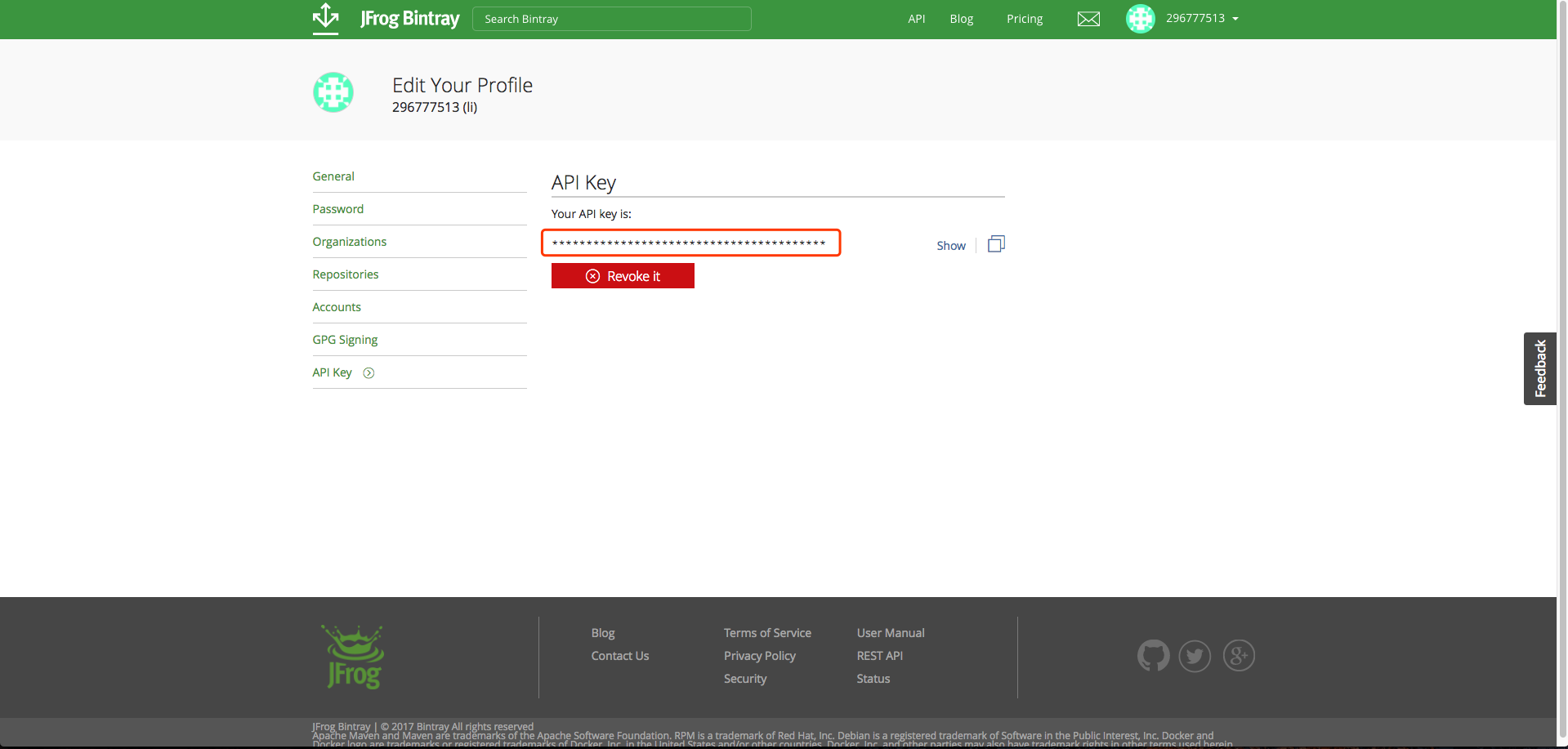Open the Feedback side tab
Image resolution: width=1568 pixels, height=749 pixels.
(1539, 368)
